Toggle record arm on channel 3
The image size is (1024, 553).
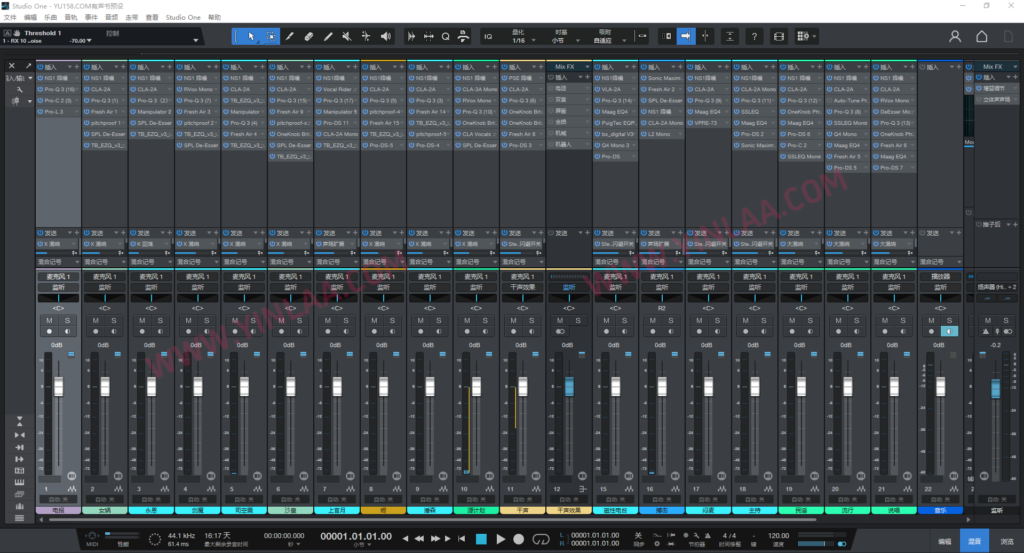pos(143,331)
